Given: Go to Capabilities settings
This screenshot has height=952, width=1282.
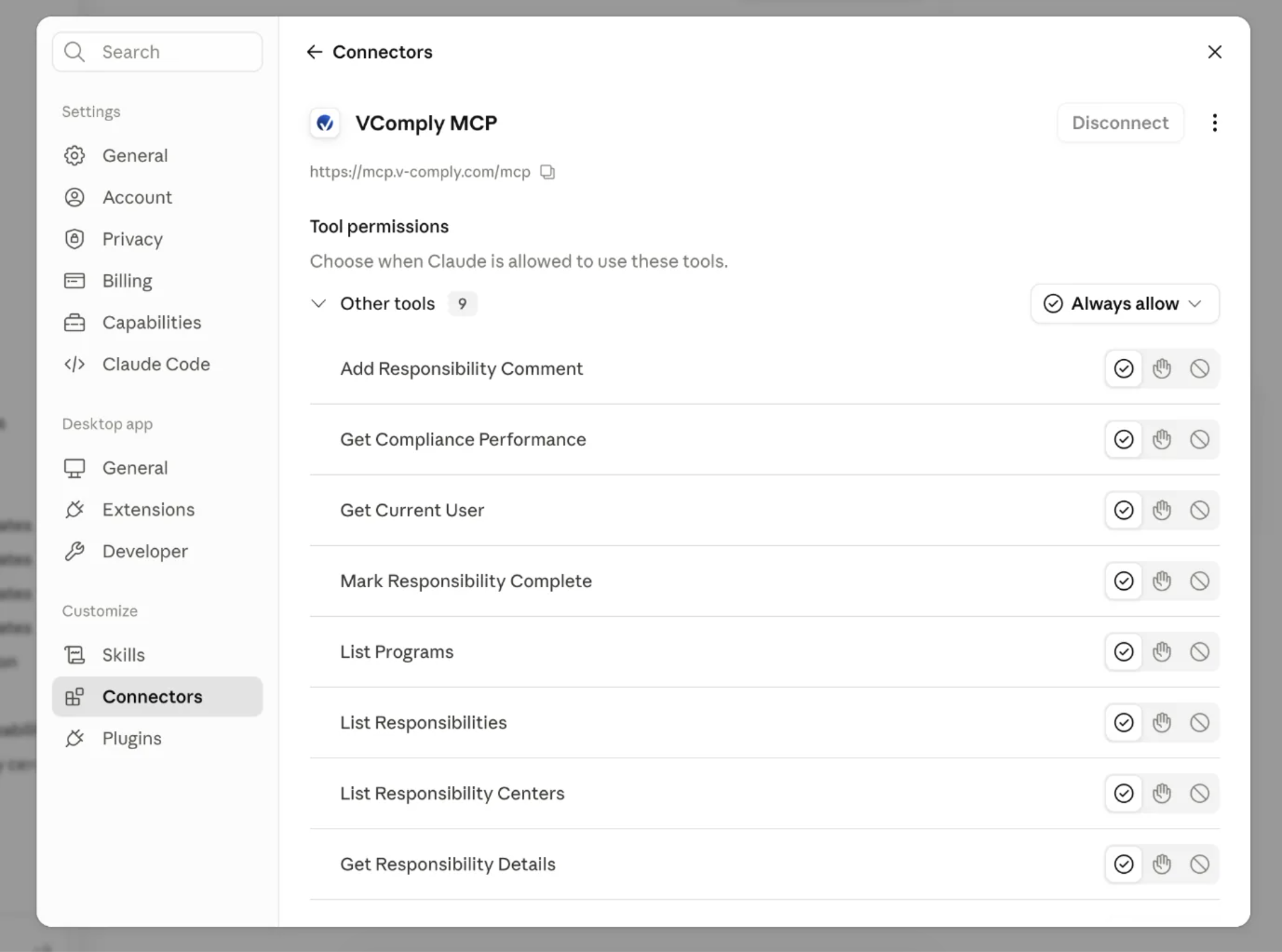Looking at the screenshot, I should tap(157, 323).
